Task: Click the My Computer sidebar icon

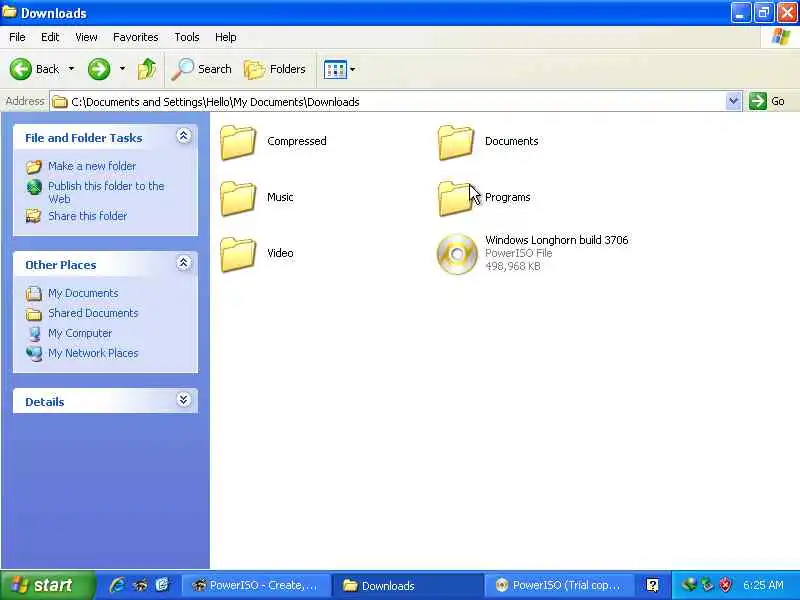Action: coord(34,334)
